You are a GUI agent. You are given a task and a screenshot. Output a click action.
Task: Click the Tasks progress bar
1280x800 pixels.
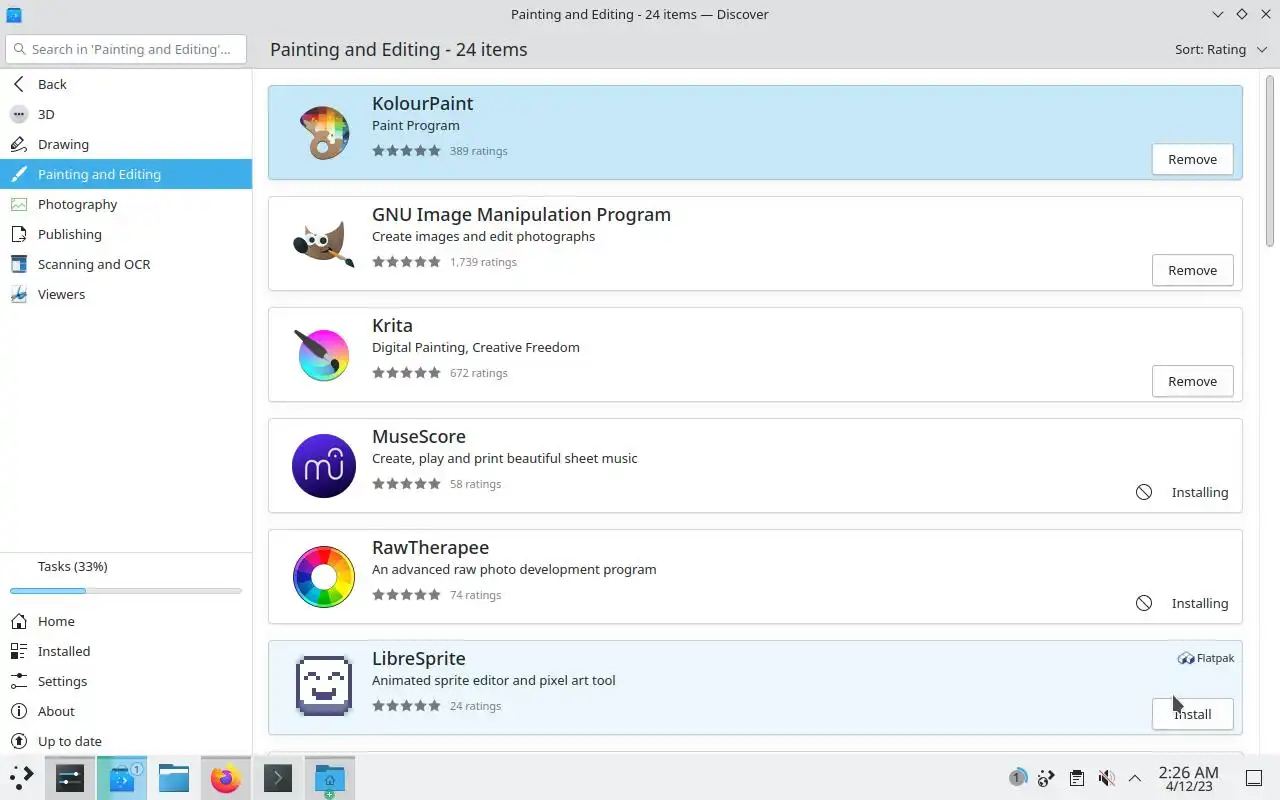126,591
